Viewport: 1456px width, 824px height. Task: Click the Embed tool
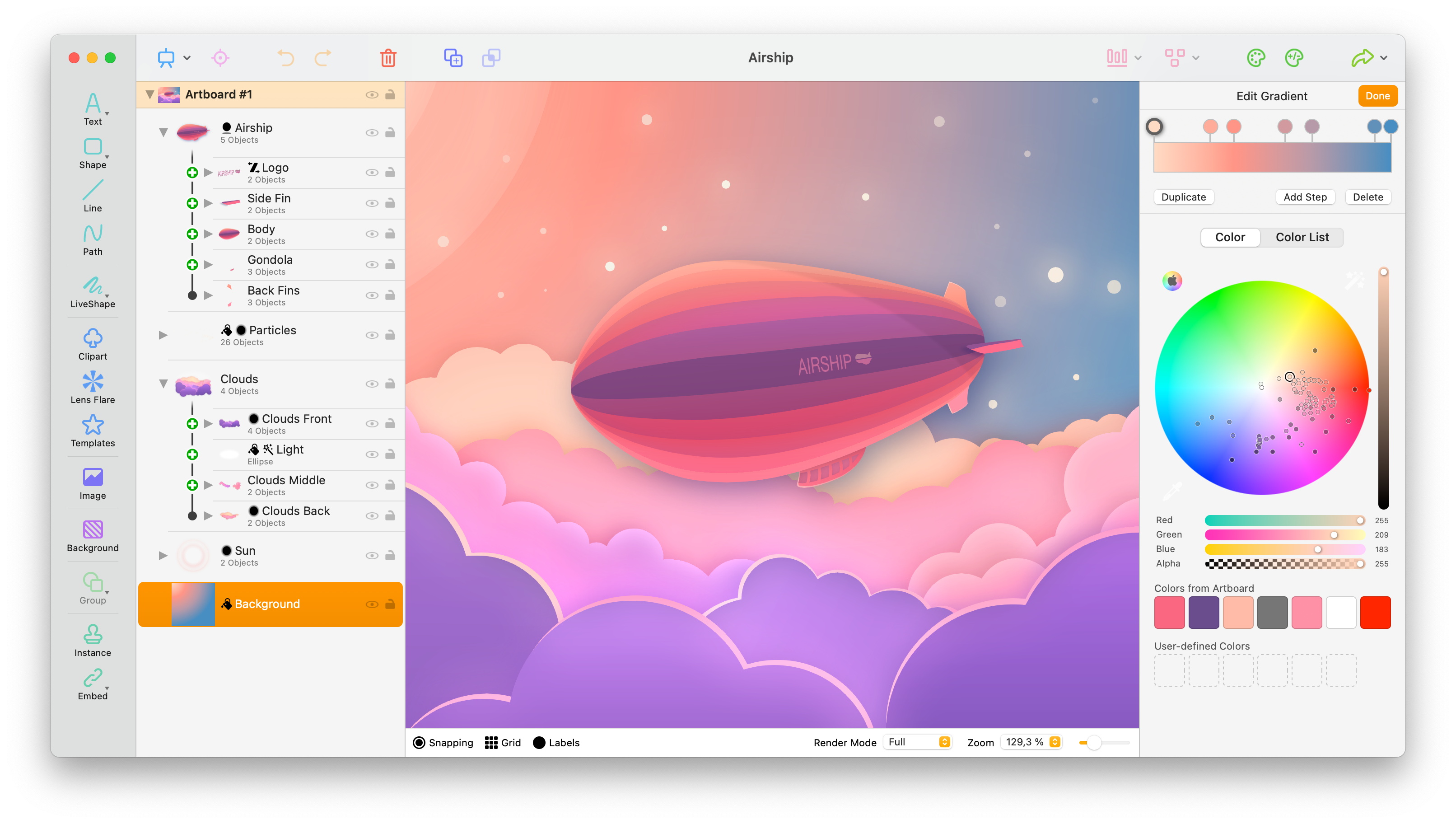[x=93, y=684]
